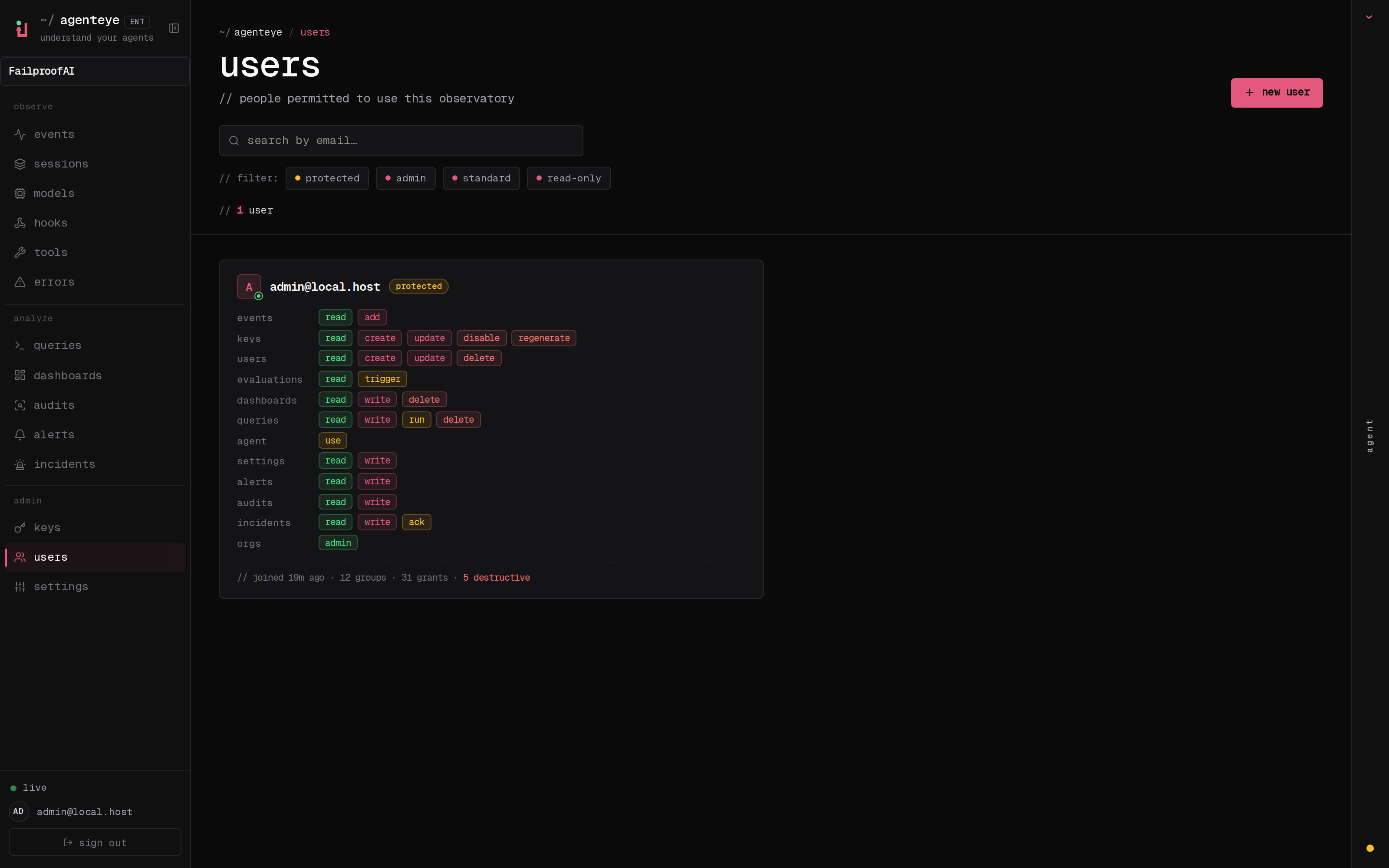Open settings via its sliders icon
Image resolution: width=1389 pixels, height=868 pixels.
tap(20, 587)
